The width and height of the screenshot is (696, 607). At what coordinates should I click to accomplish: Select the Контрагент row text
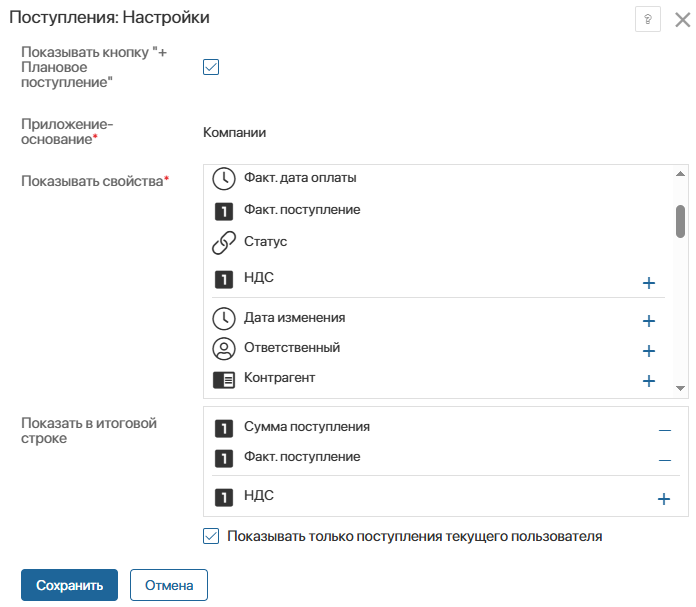[x=279, y=377]
